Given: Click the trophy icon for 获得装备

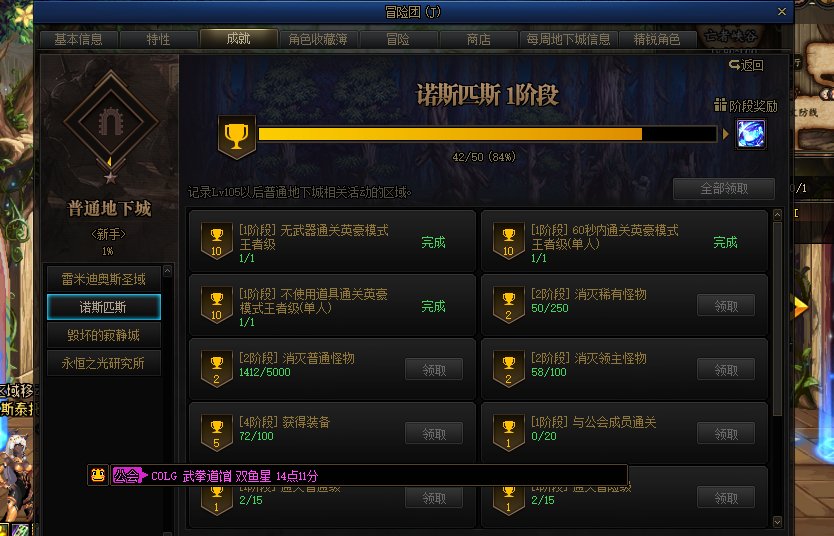Looking at the screenshot, I should pos(216,433).
